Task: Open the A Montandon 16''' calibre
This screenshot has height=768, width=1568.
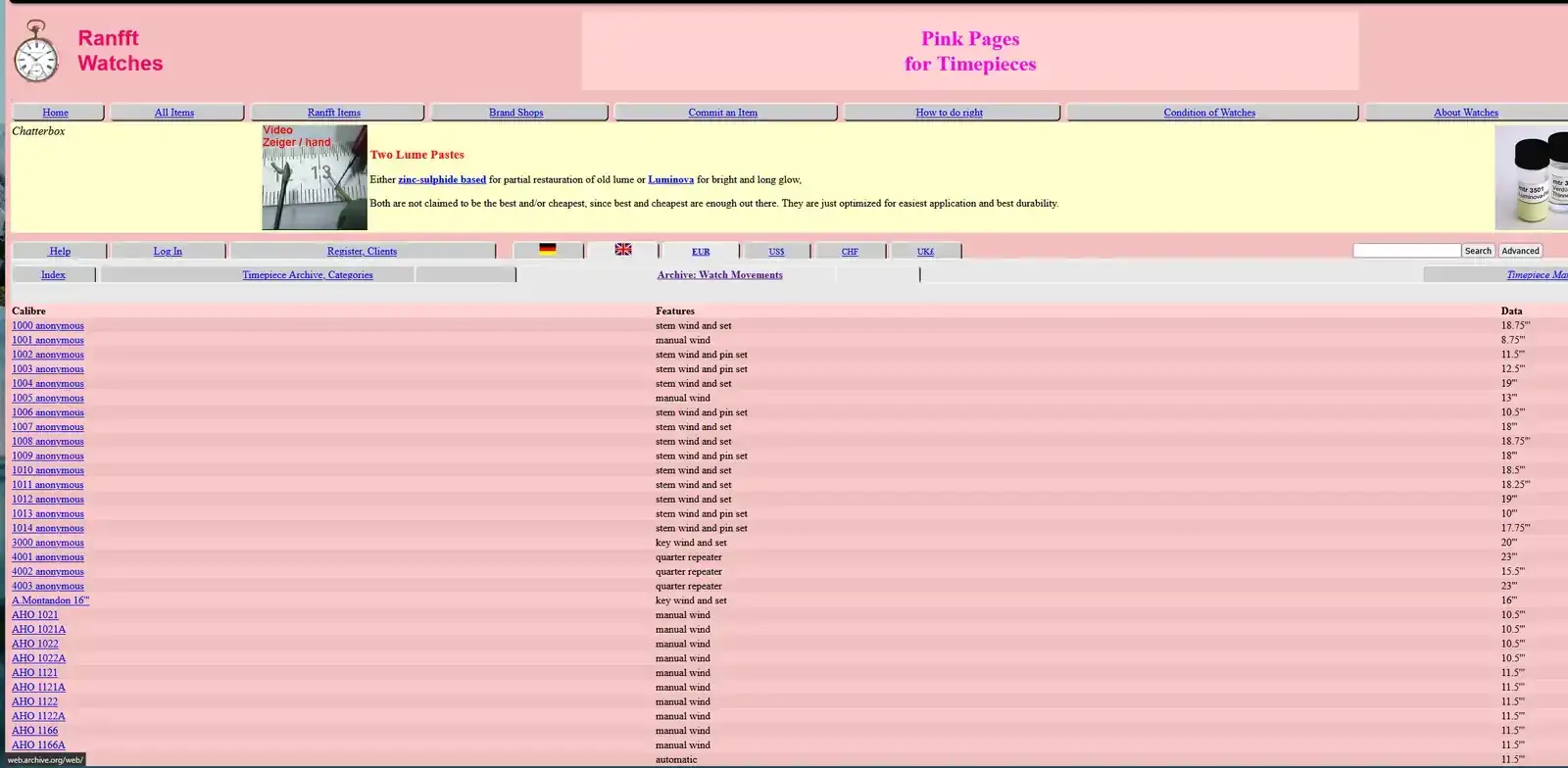Action: point(51,600)
